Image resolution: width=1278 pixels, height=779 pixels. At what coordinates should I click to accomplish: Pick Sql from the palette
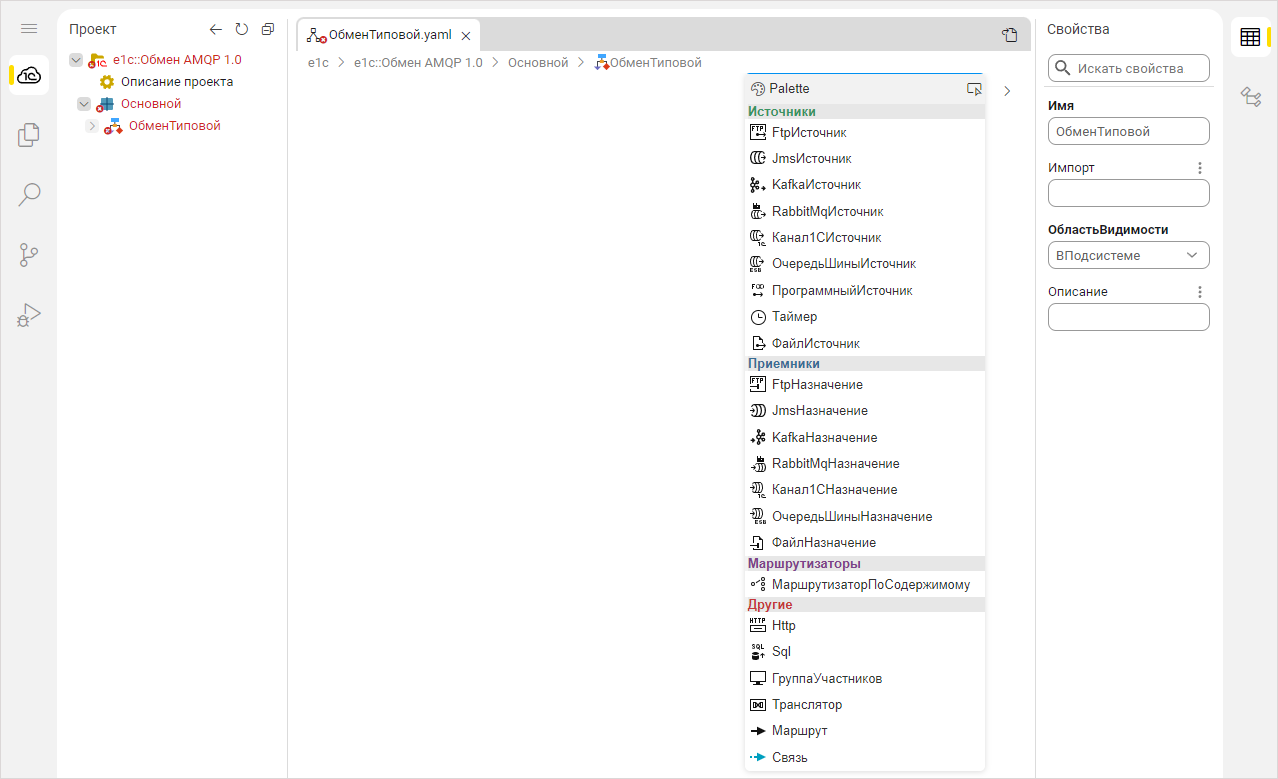[x=865, y=652]
